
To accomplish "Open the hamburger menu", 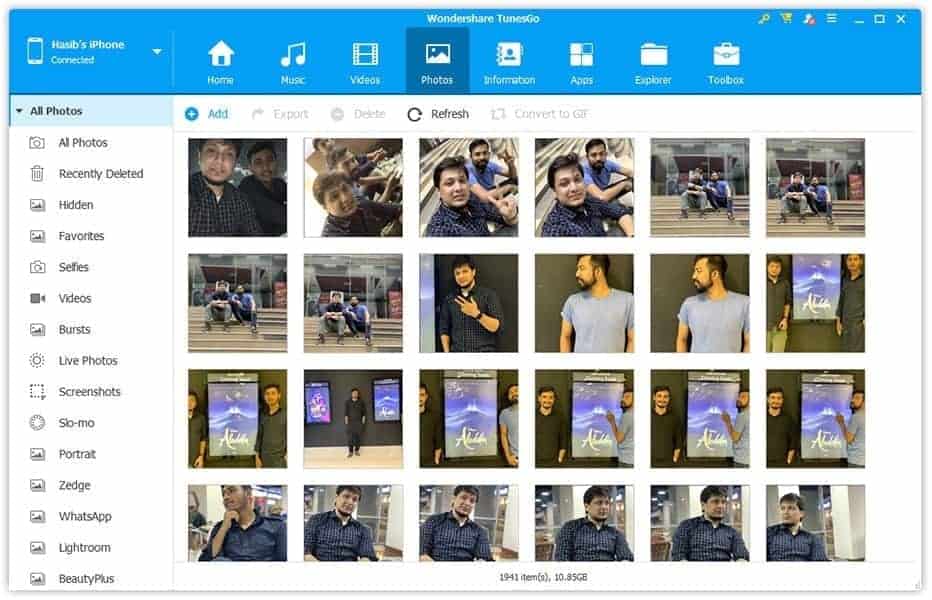I will [x=833, y=18].
